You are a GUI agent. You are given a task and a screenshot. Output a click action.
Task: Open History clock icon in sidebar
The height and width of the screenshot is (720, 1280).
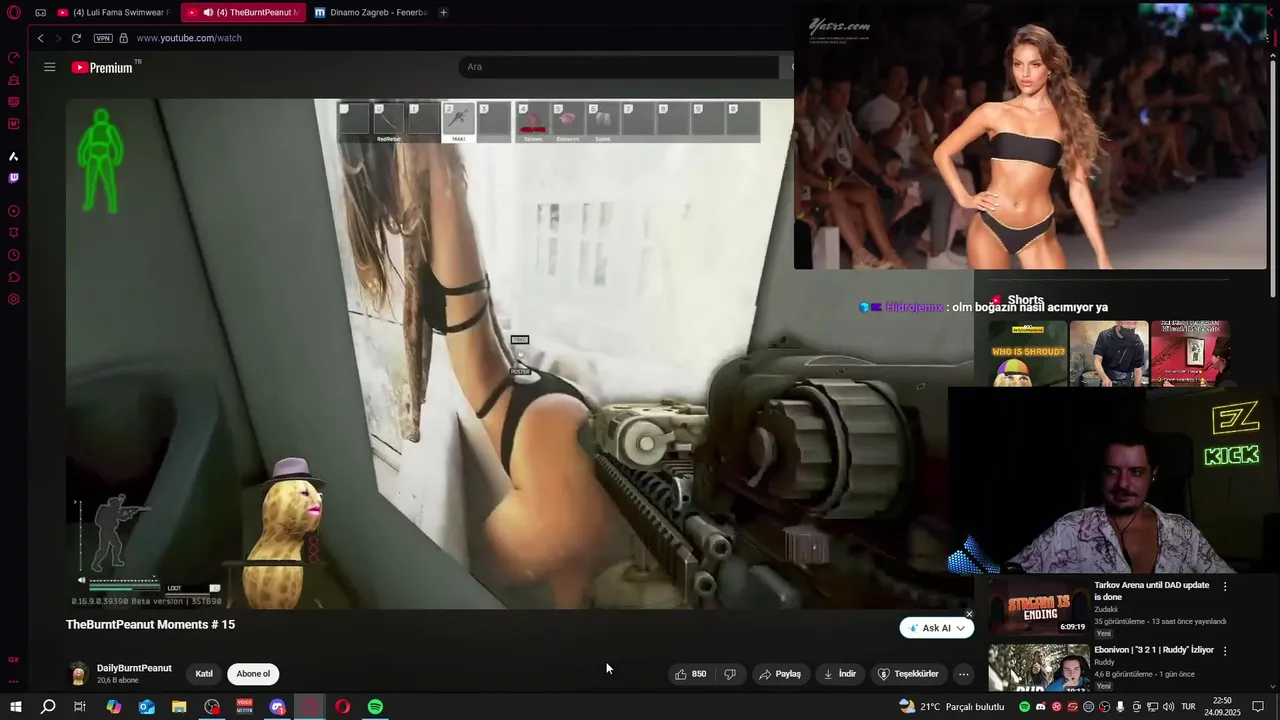tap(14, 255)
